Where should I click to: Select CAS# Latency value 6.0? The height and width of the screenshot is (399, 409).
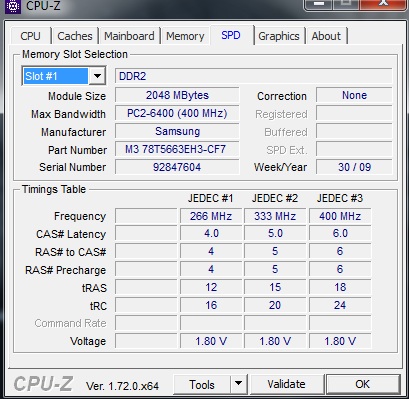tap(340, 233)
